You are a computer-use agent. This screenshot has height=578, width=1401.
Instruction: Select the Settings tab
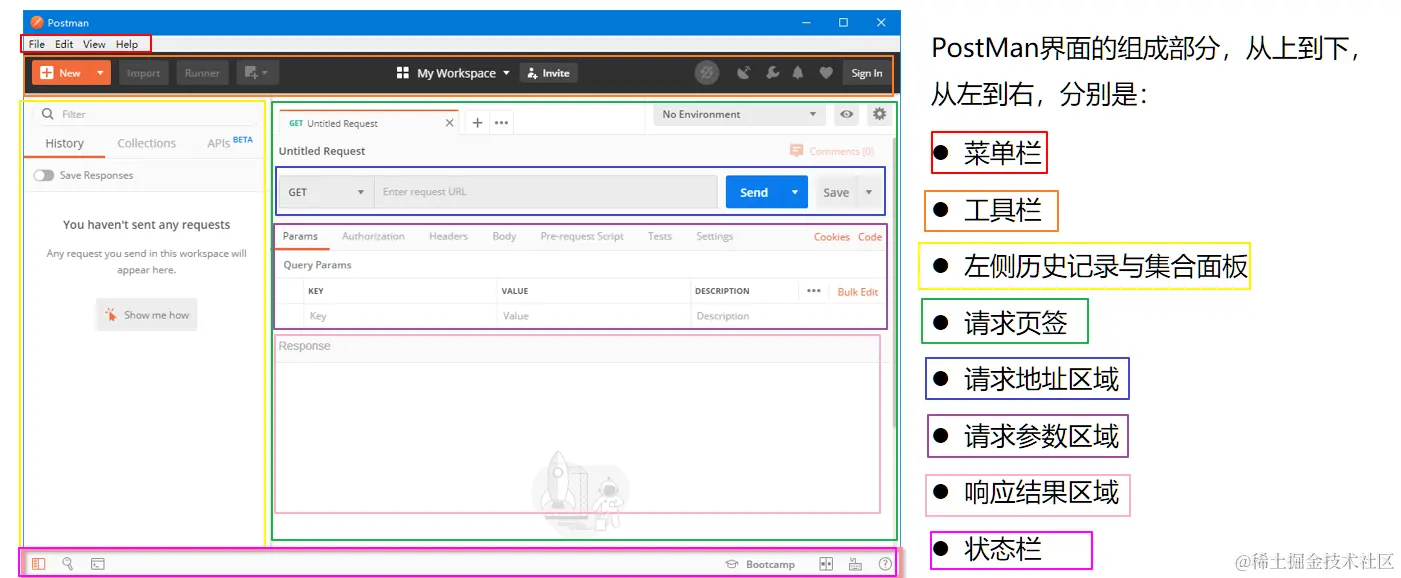[x=714, y=236]
